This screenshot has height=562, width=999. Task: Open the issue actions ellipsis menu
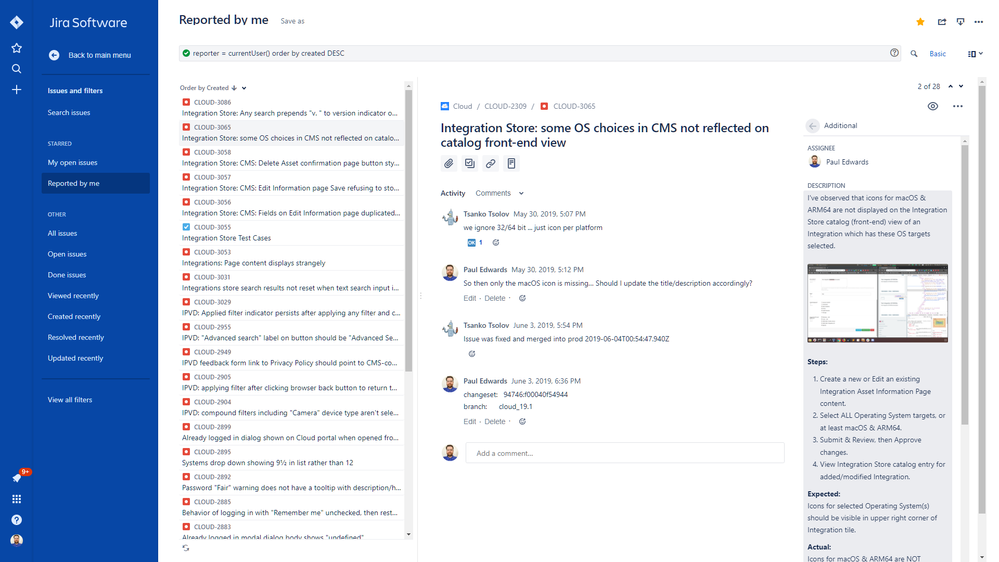[x=958, y=106]
